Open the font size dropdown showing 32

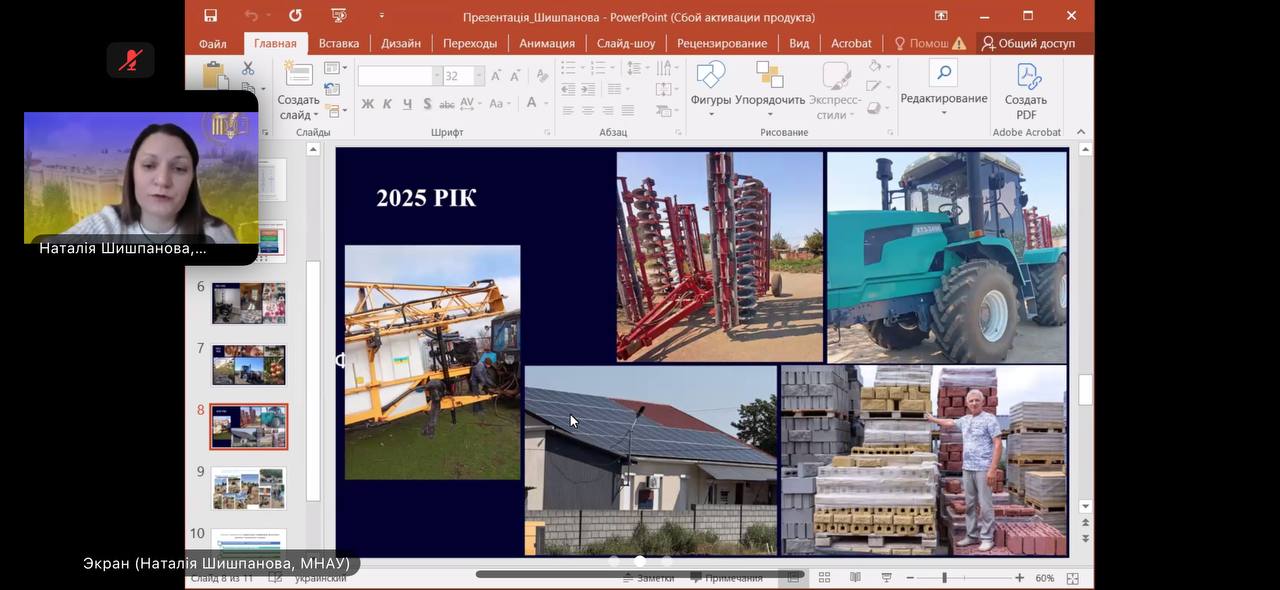(479, 76)
